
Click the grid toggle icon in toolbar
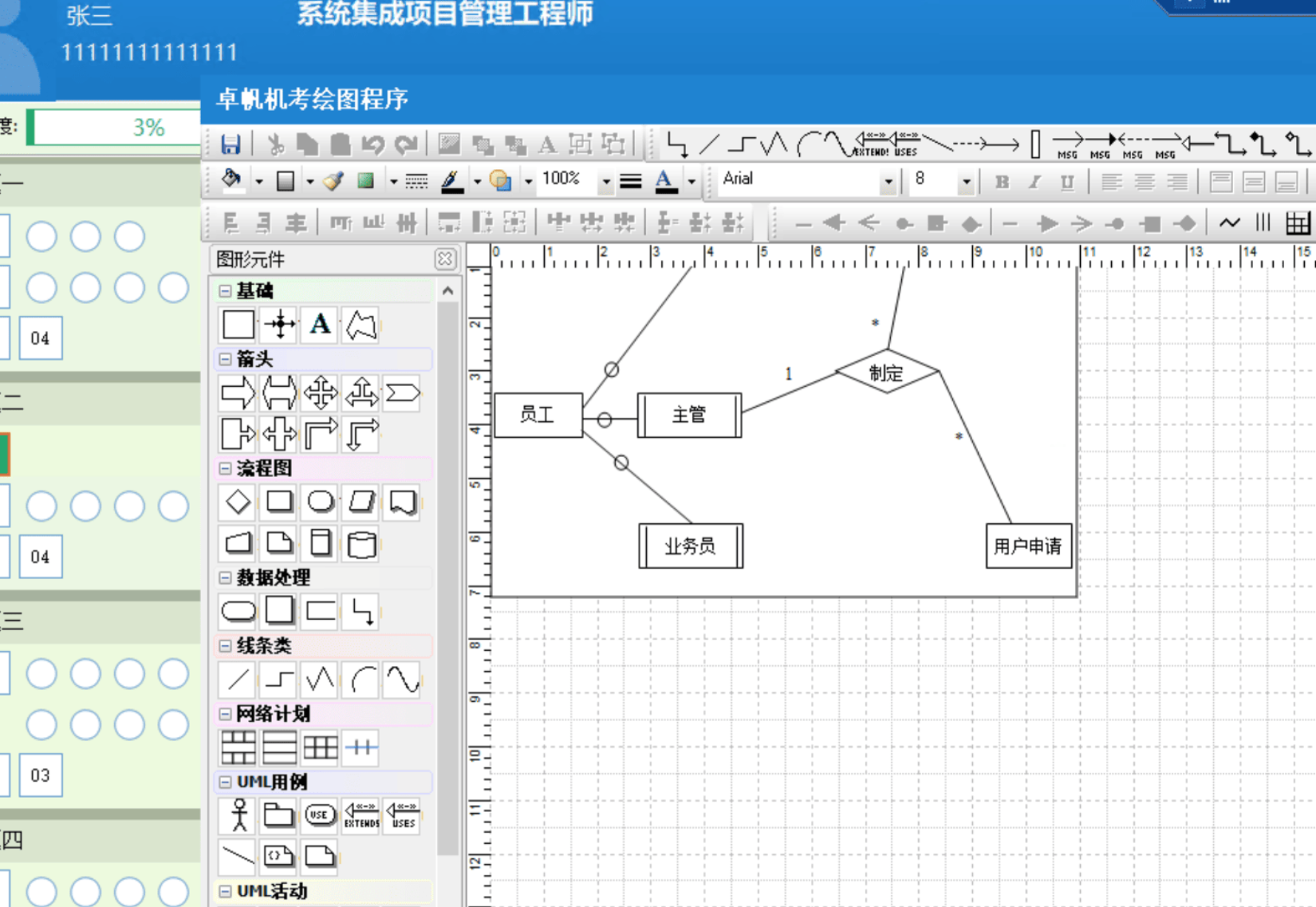1298,223
